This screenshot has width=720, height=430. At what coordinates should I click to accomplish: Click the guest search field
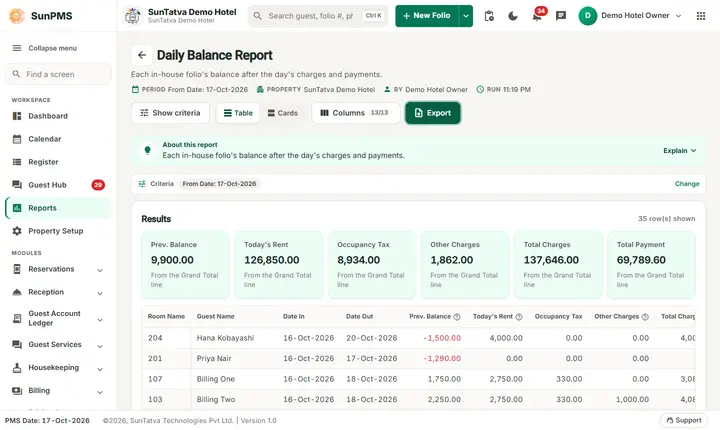point(318,16)
